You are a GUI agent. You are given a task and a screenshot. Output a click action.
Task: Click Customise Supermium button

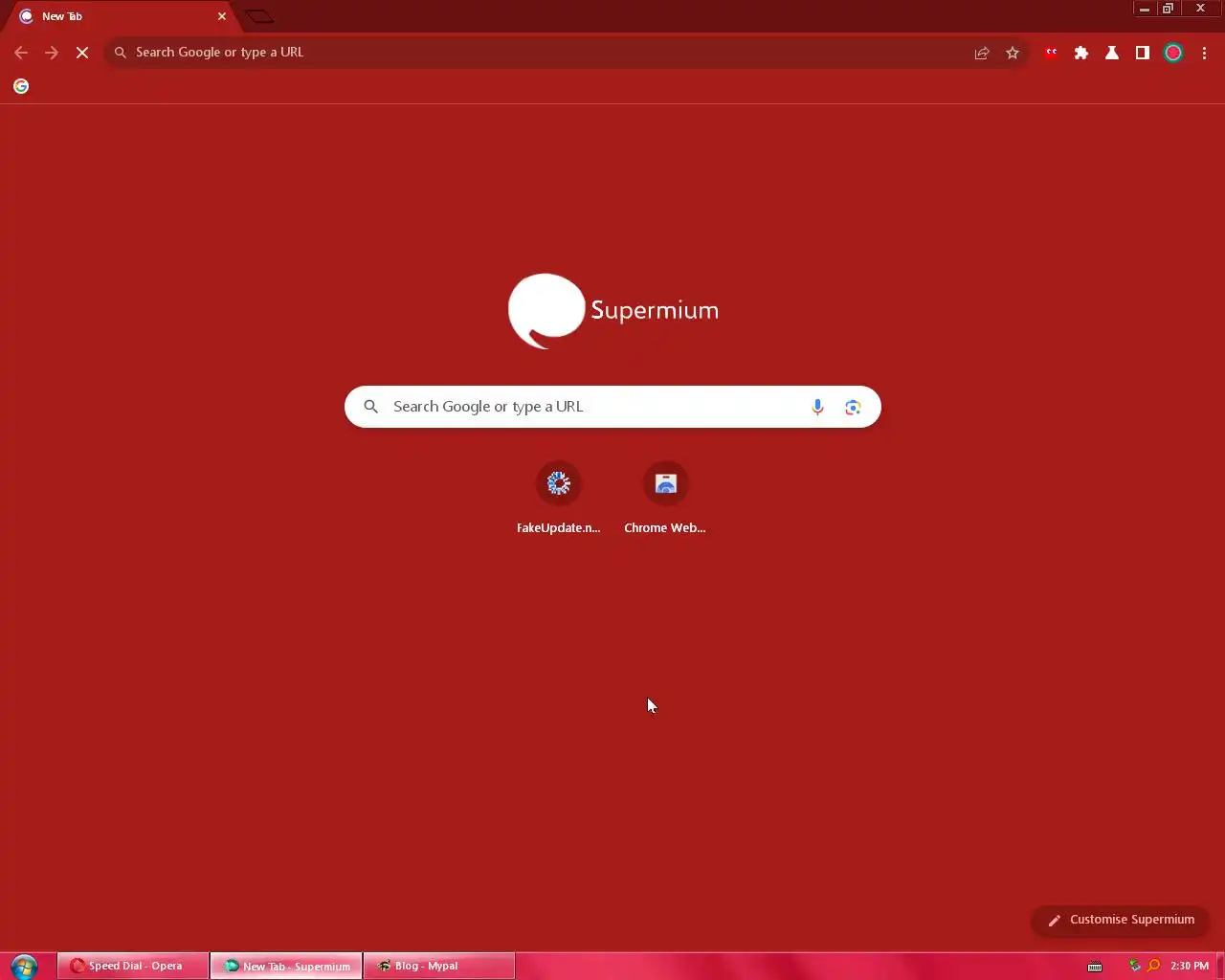coord(1121,920)
